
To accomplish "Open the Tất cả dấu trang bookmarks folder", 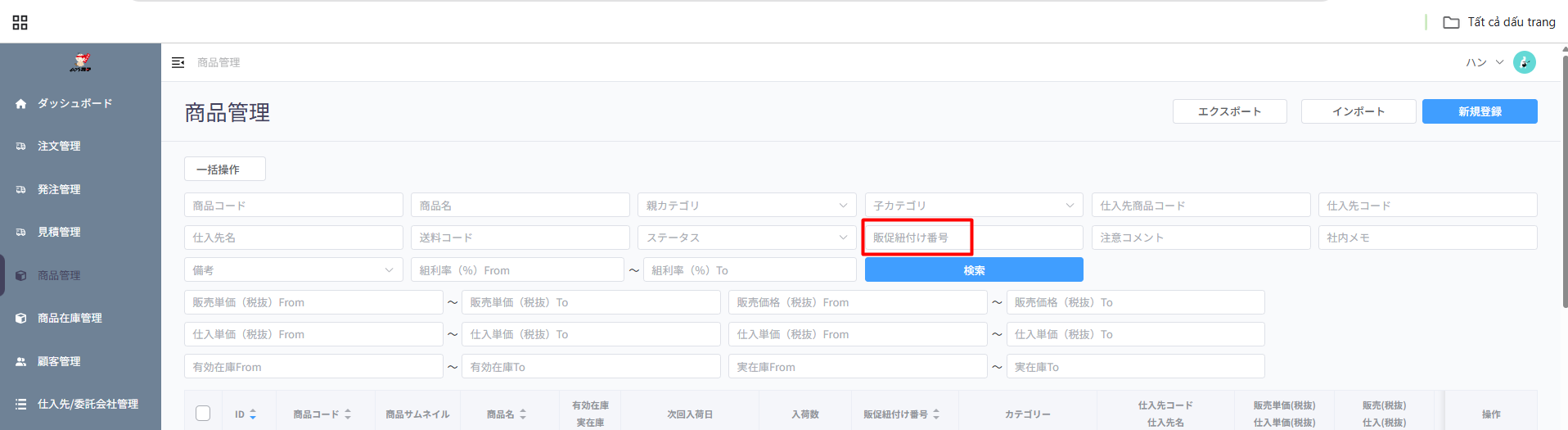I will coord(1499,22).
